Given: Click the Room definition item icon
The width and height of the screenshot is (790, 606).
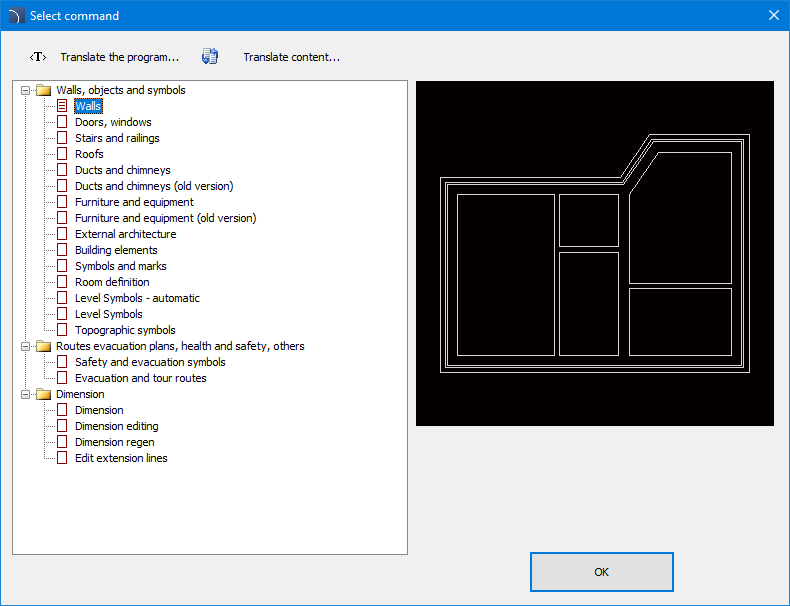Looking at the screenshot, I should 62,282.
